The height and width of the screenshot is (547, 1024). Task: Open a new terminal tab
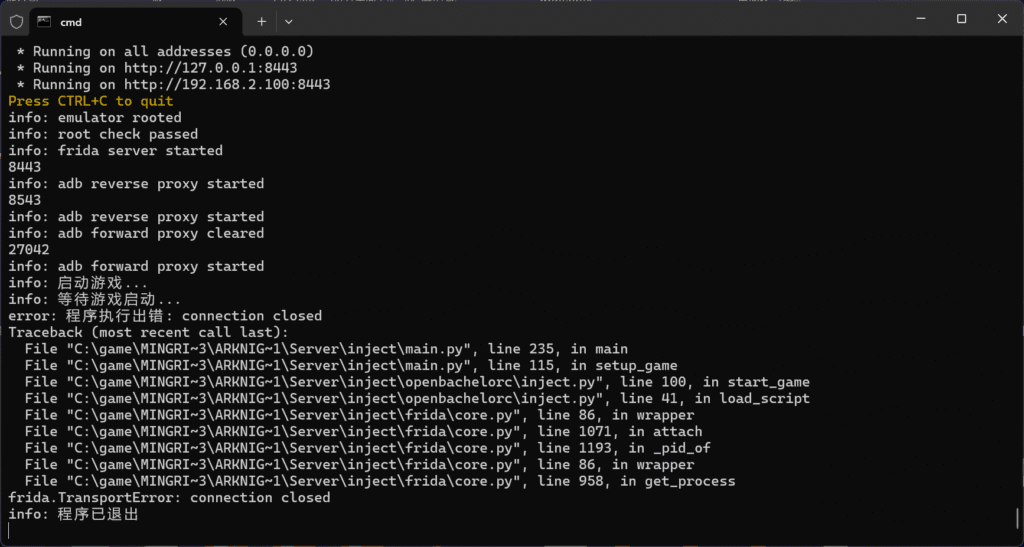coord(262,21)
